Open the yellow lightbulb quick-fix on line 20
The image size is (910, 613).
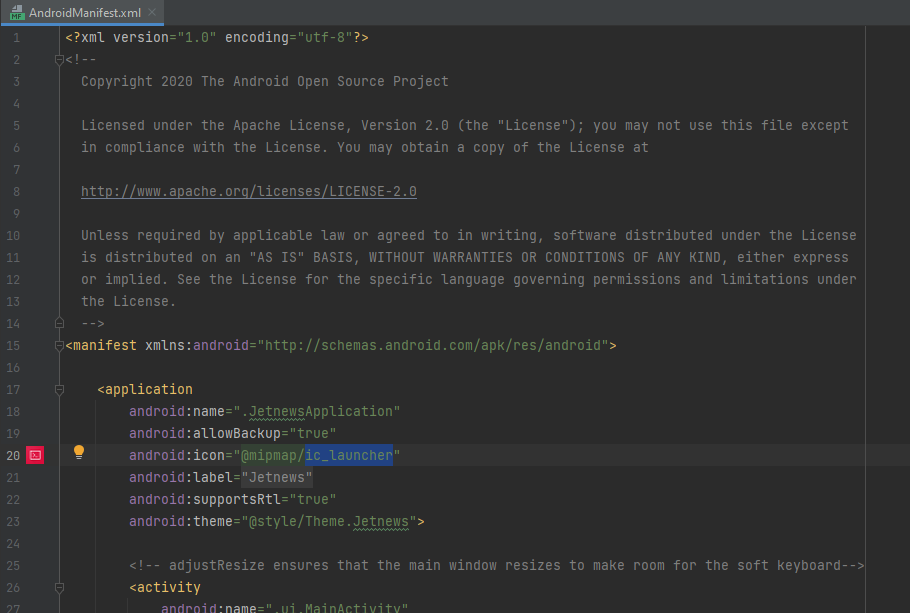coord(79,452)
